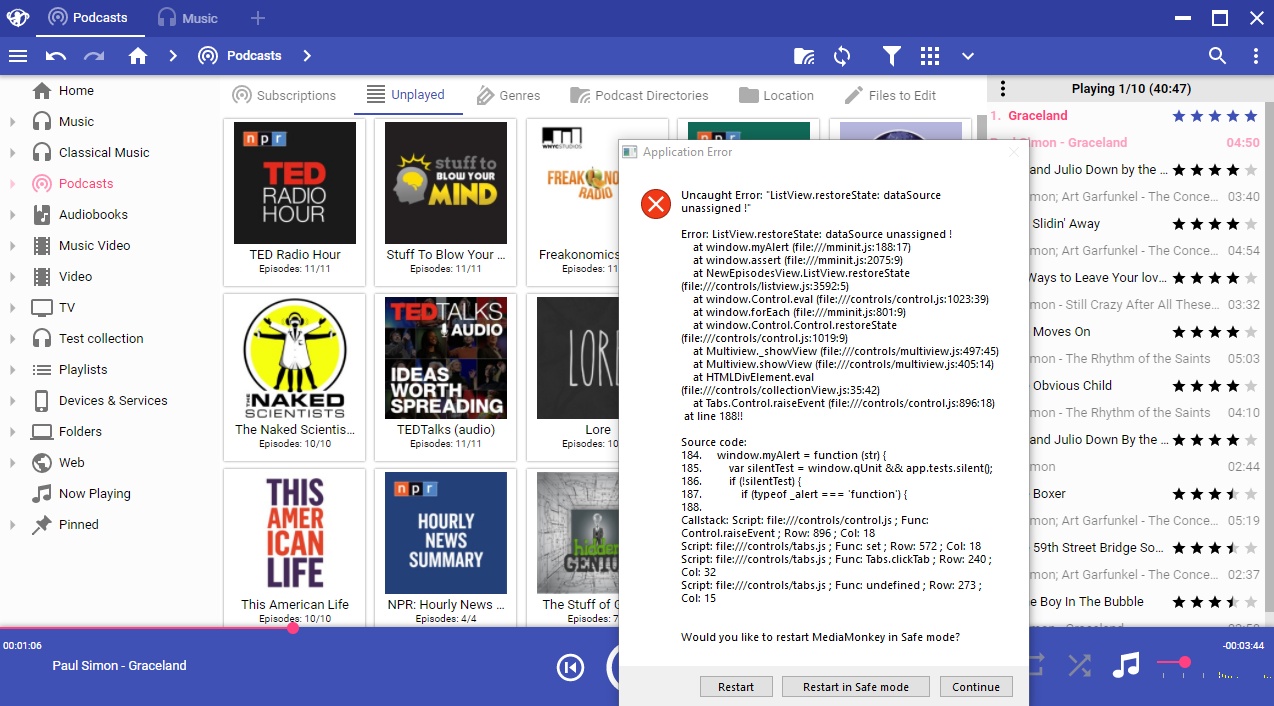Image resolution: width=1274 pixels, height=706 pixels.
Task: Switch to the Subscriptions tab
Action: tap(284, 95)
